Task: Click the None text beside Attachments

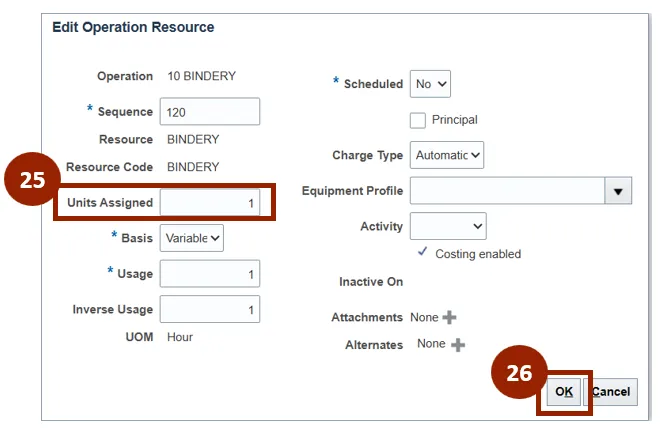Action: point(424,317)
